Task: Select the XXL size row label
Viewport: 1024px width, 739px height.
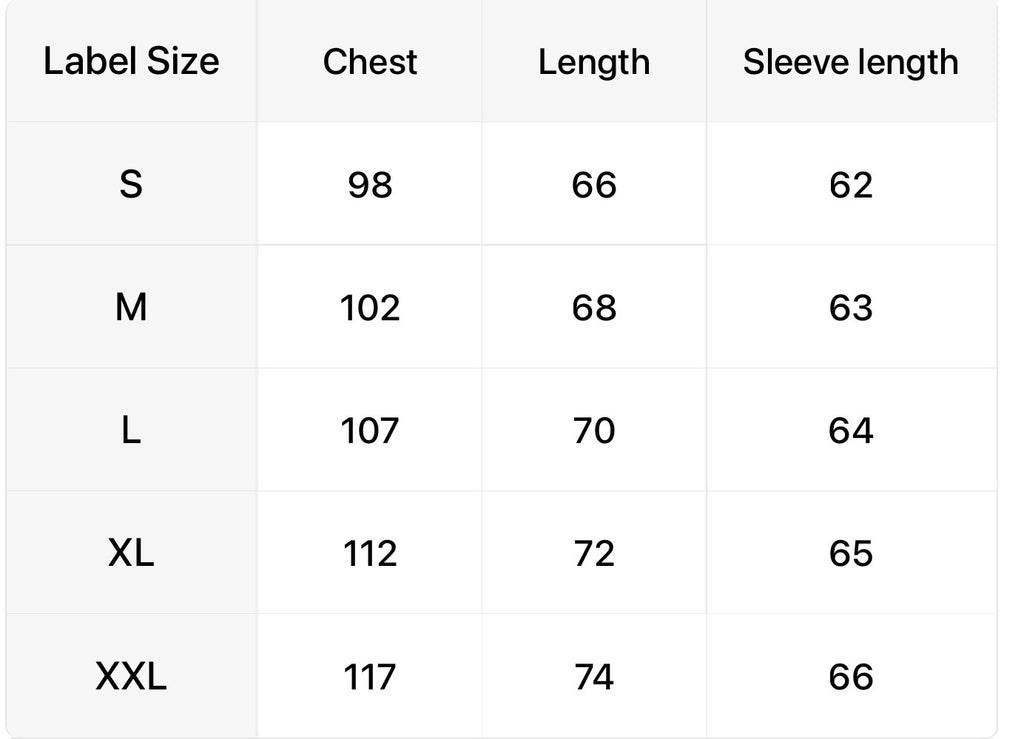Action: pos(131,676)
